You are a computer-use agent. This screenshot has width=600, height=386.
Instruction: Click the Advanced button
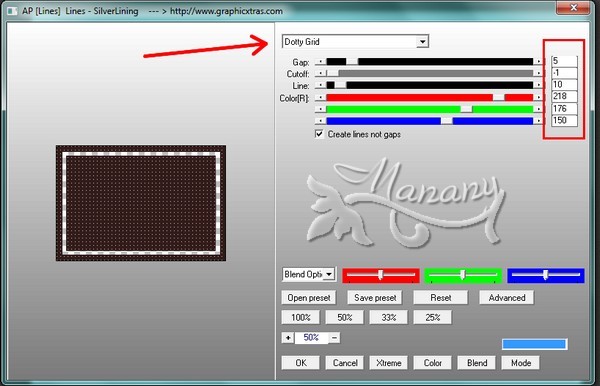pos(507,298)
